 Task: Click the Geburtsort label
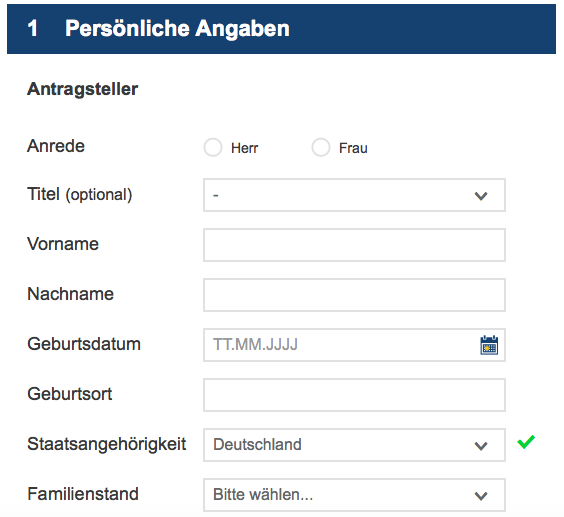70,394
